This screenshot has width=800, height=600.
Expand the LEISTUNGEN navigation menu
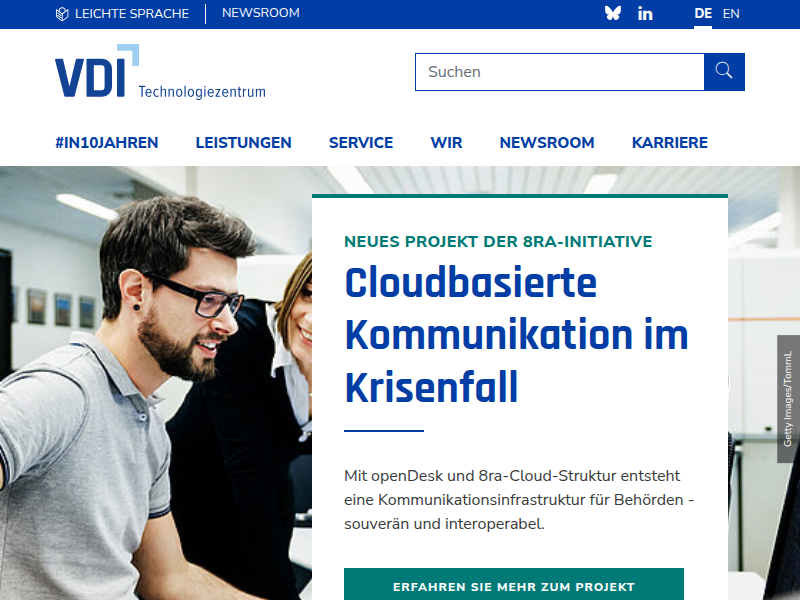(x=243, y=143)
